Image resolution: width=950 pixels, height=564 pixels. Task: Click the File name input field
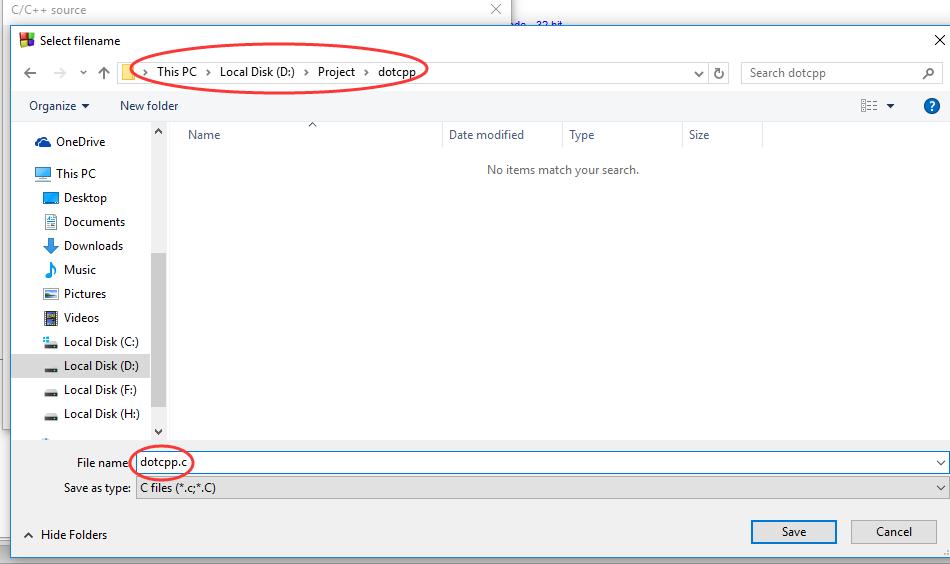pyautogui.click(x=542, y=463)
